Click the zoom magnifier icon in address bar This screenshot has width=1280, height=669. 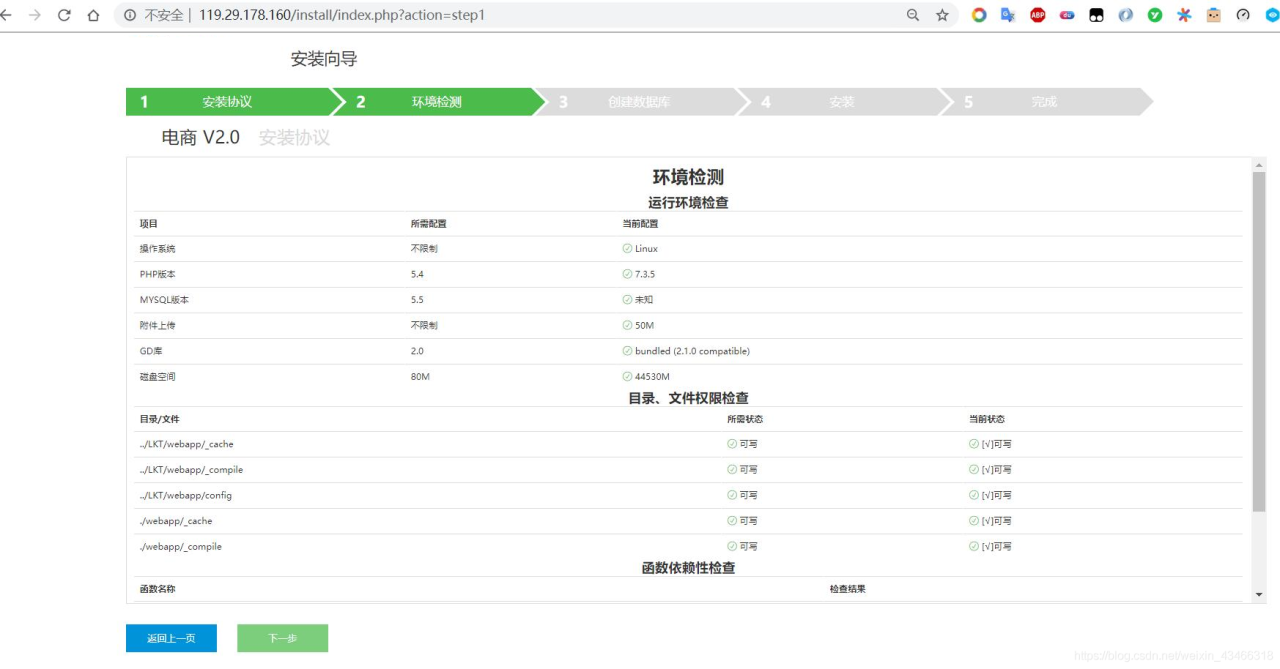click(x=912, y=15)
